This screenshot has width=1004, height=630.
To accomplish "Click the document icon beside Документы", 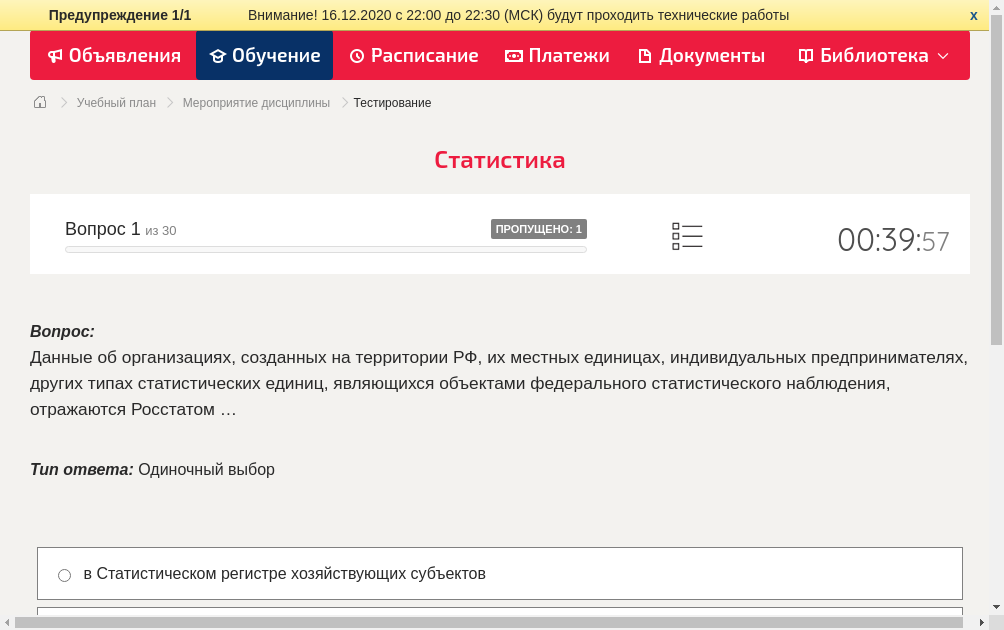I will [x=644, y=56].
